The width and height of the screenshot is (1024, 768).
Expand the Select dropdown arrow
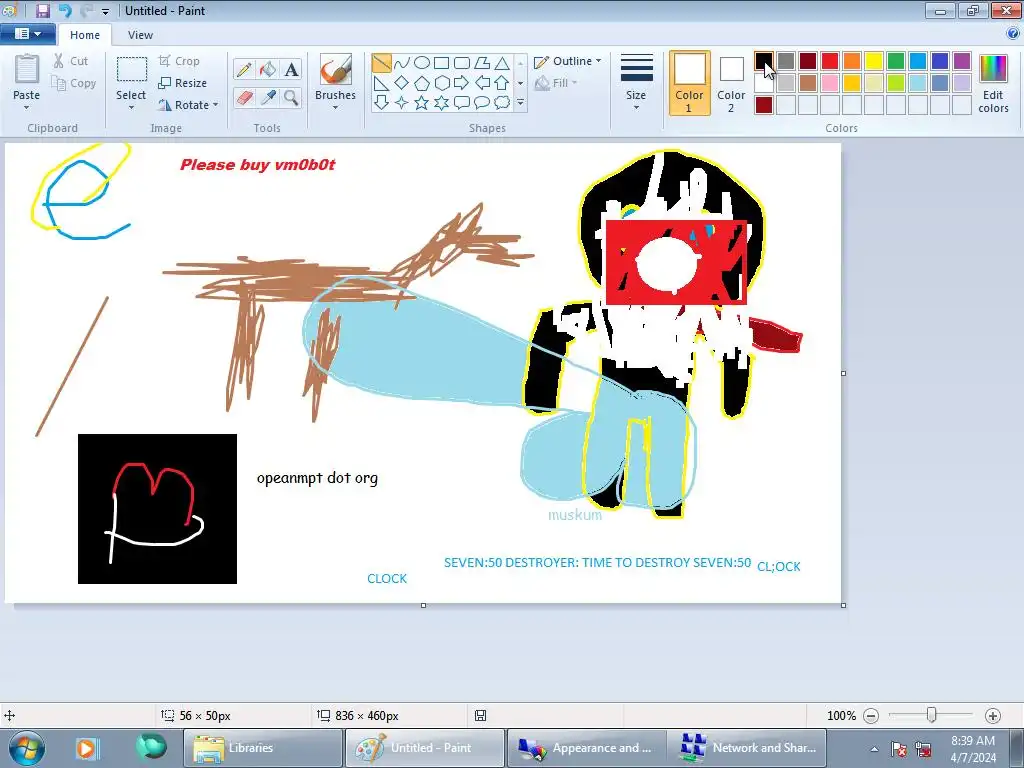pos(131,108)
